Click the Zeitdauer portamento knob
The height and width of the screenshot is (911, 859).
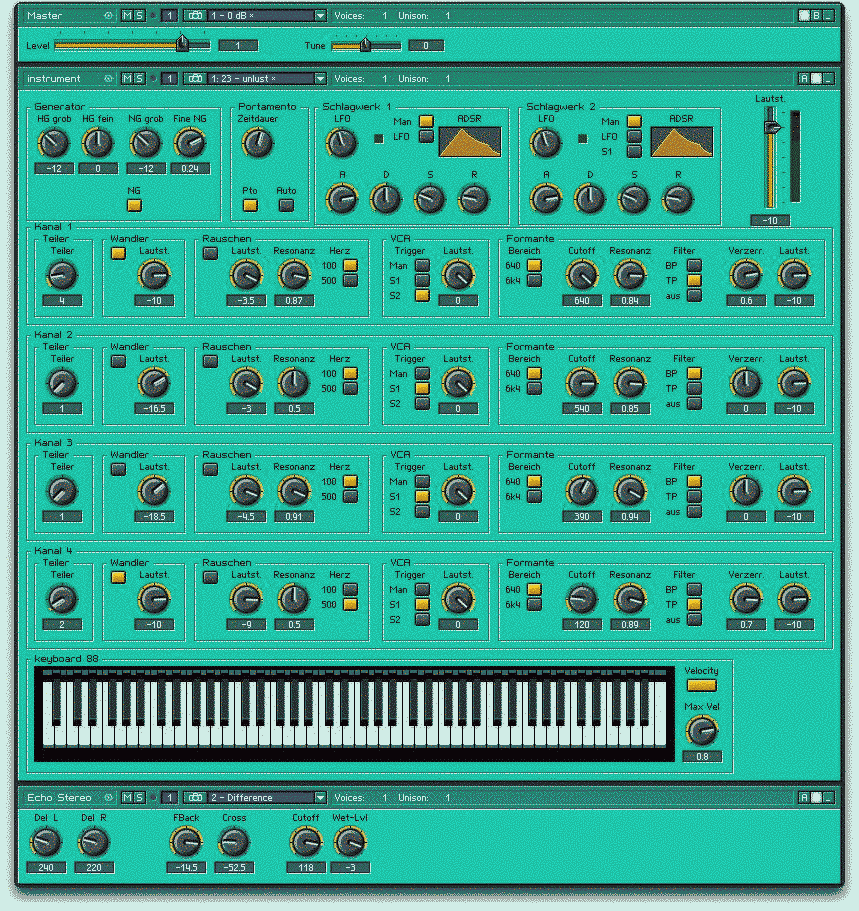(257, 144)
